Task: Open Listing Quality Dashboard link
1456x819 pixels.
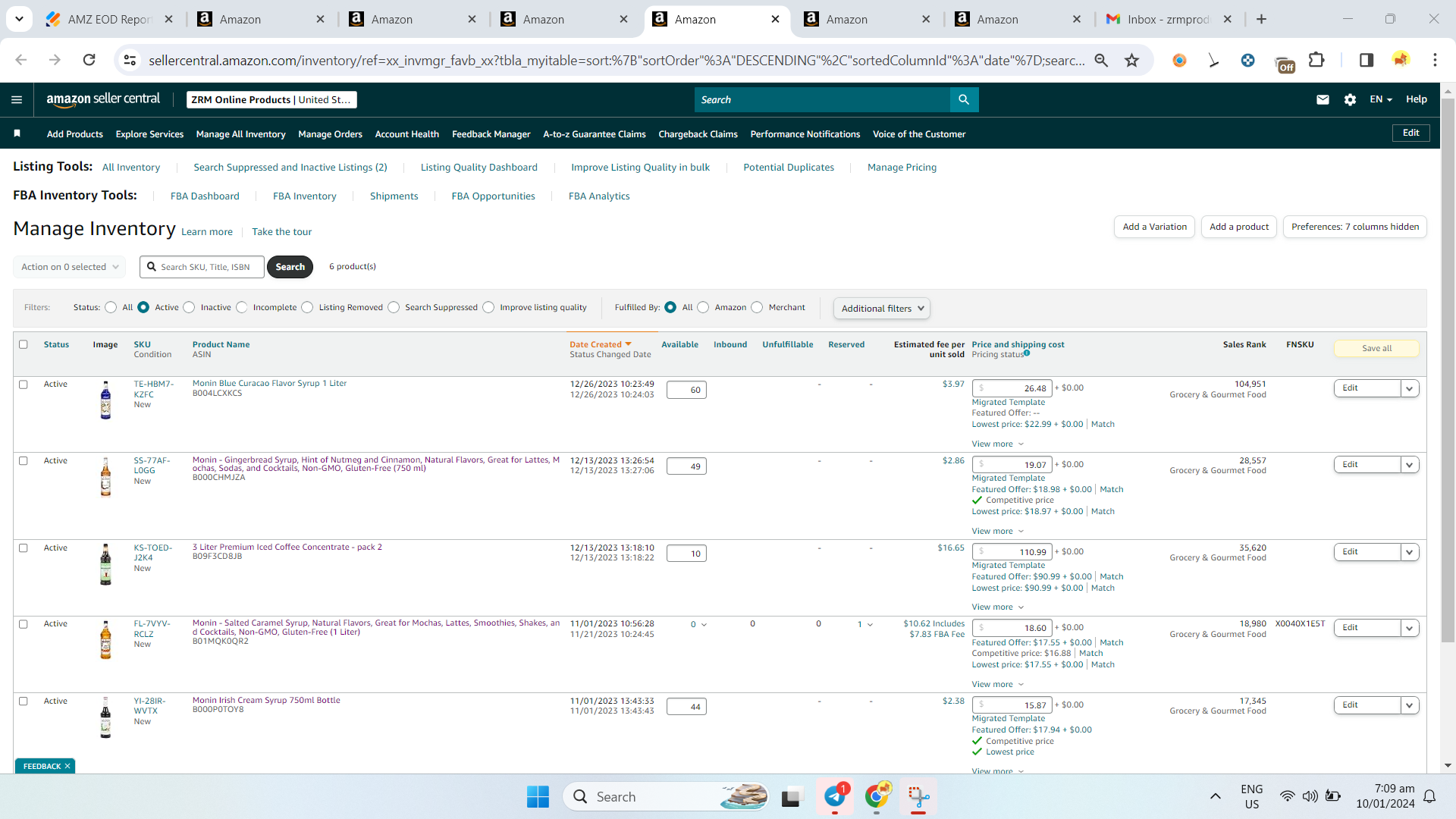Action: pyautogui.click(x=479, y=168)
